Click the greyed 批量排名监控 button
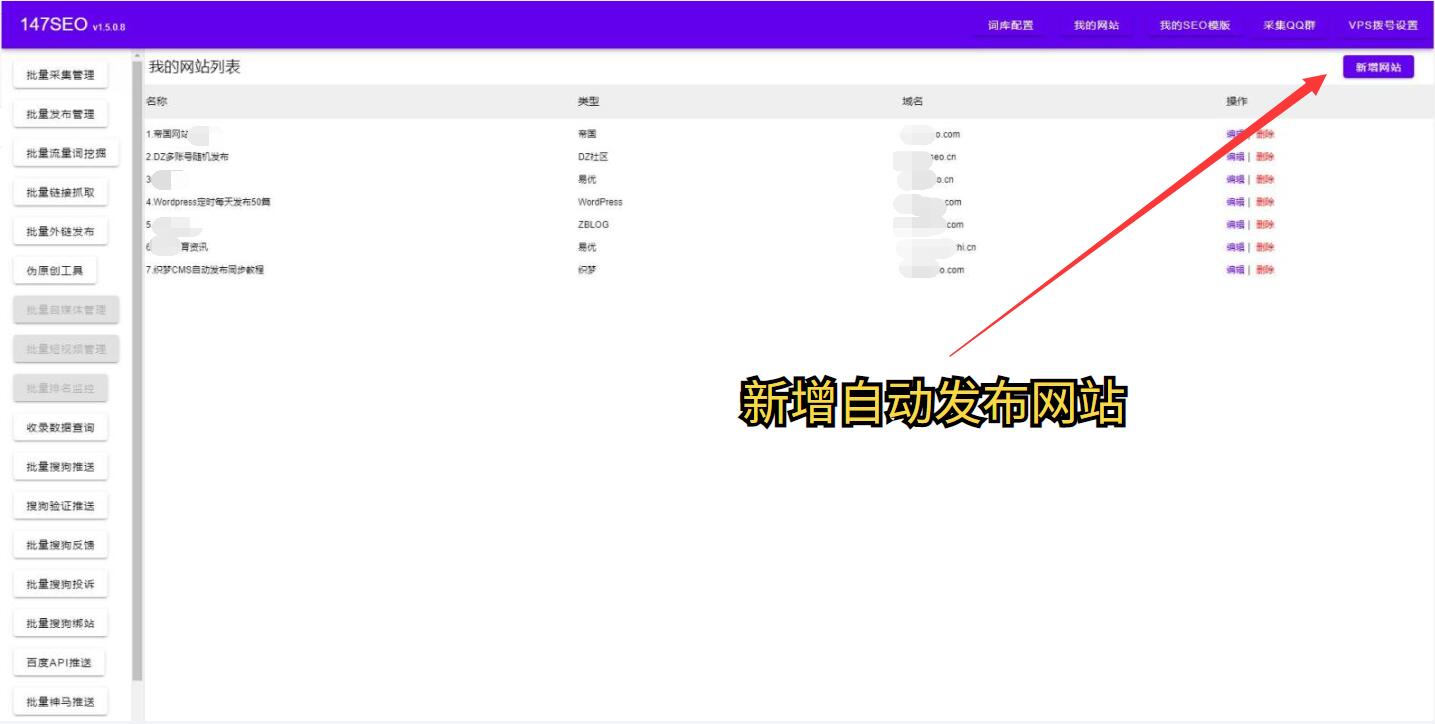This screenshot has width=1435, height=724. 60,388
